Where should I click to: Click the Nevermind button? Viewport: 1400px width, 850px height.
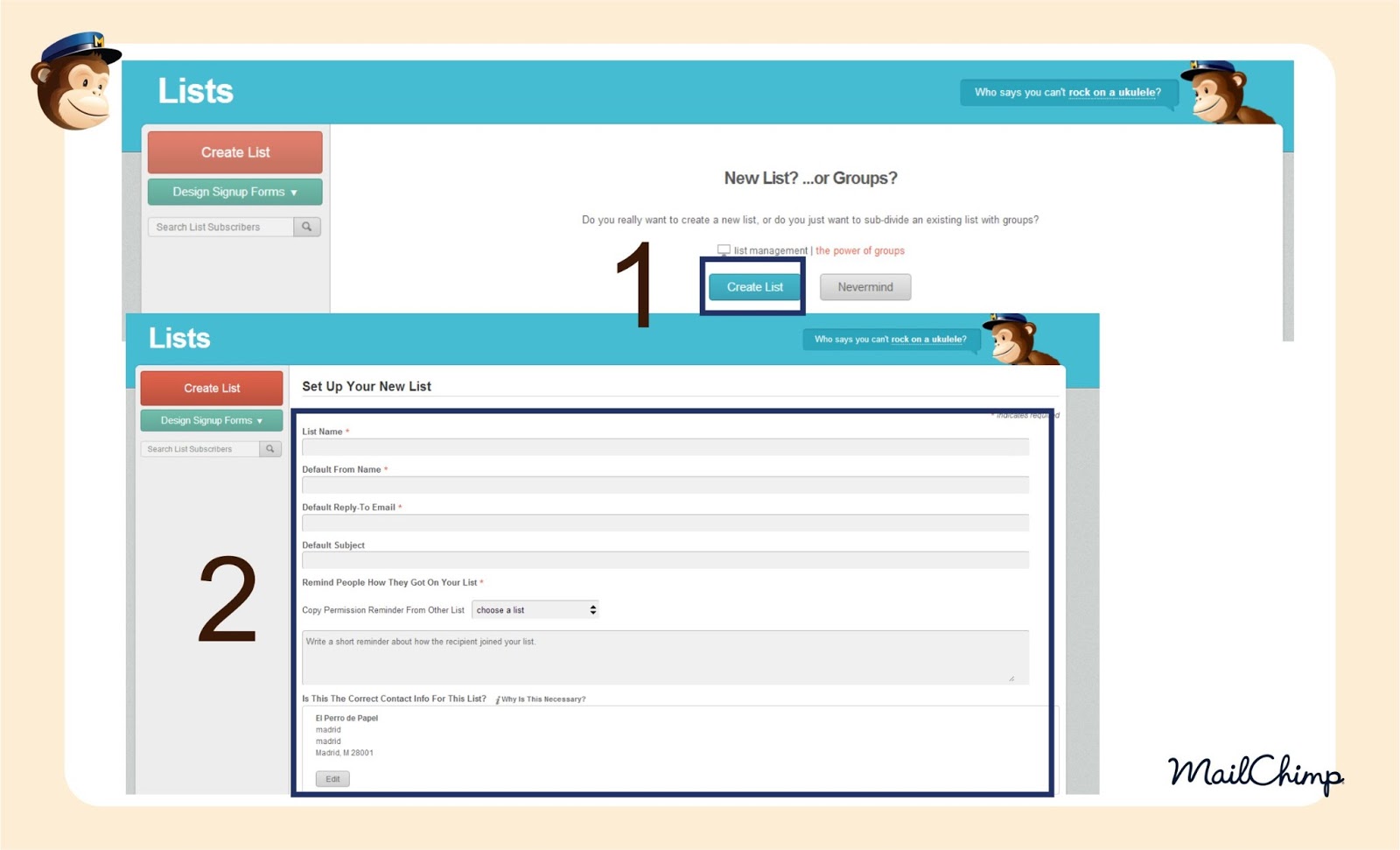pyautogui.click(x=865, y=287)
